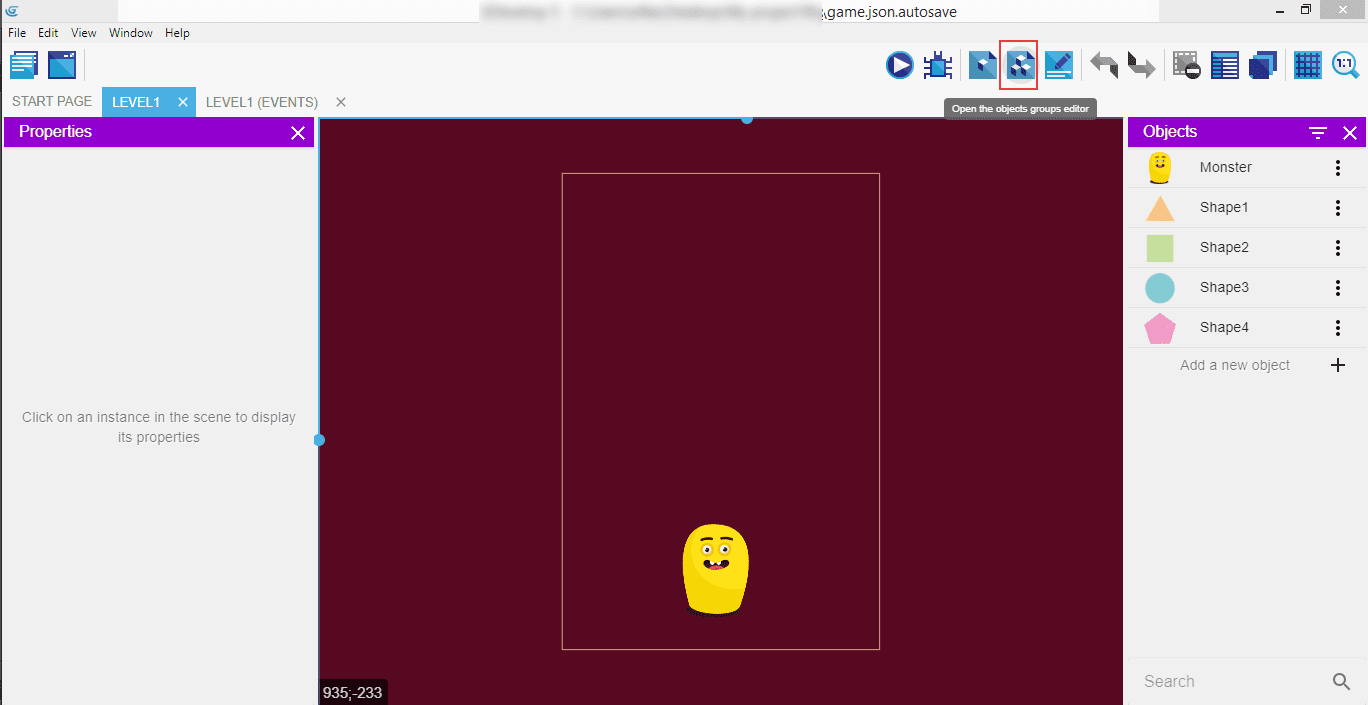The image size is (1368, 705).
Task: Open the debugger preview bug icon
Action: (938, 66)
